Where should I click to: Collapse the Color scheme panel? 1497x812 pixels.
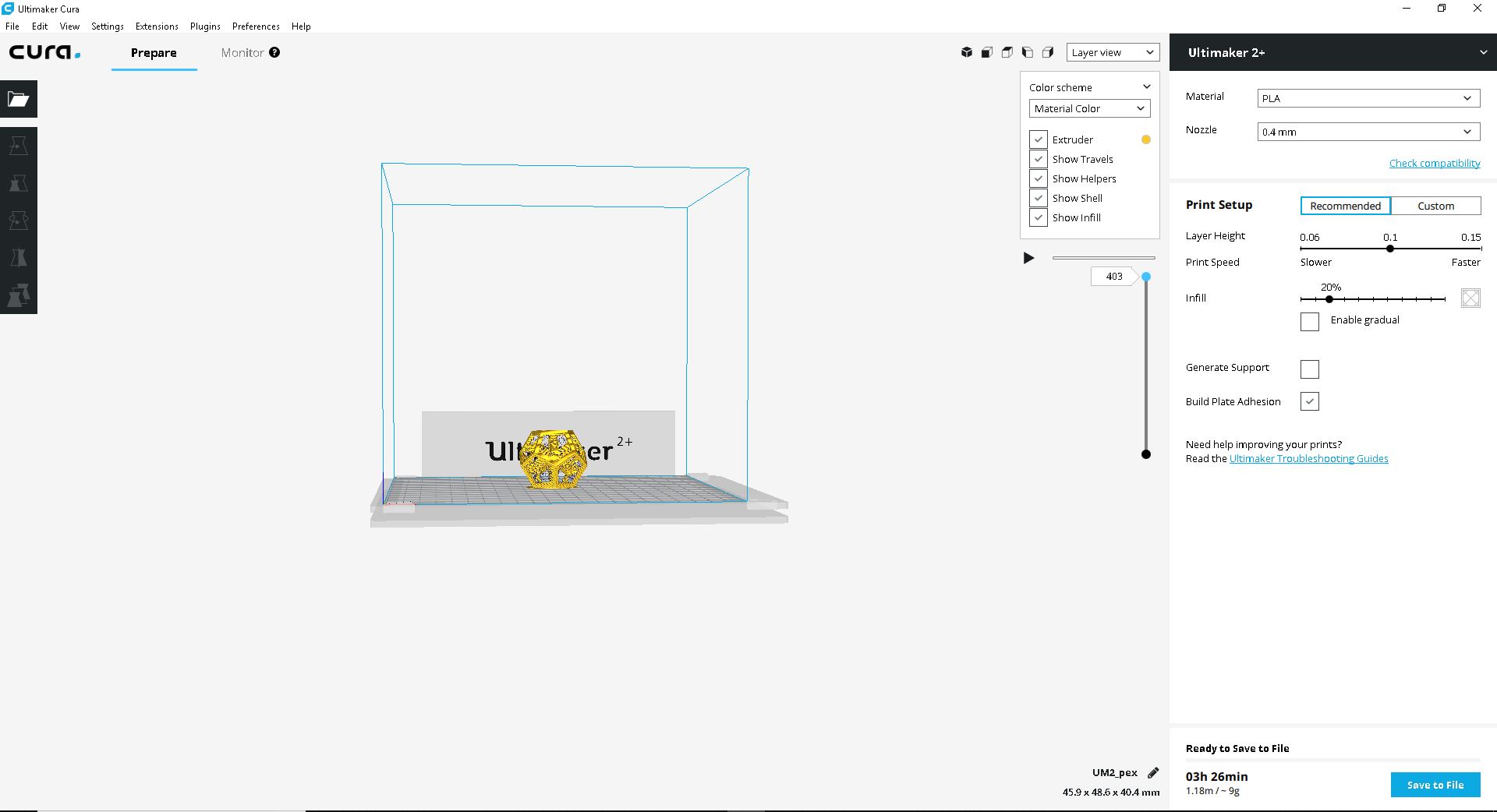1147,86
